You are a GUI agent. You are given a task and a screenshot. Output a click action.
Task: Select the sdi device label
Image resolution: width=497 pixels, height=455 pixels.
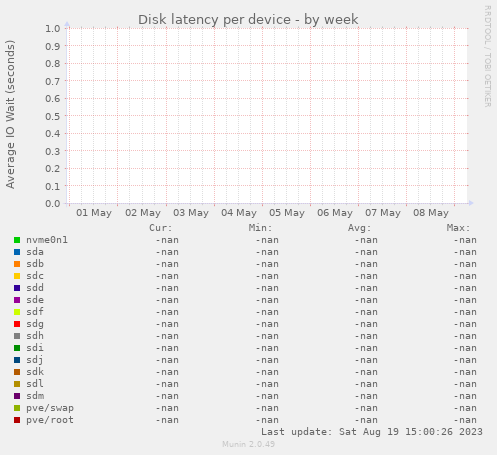(x=35, y=348)
